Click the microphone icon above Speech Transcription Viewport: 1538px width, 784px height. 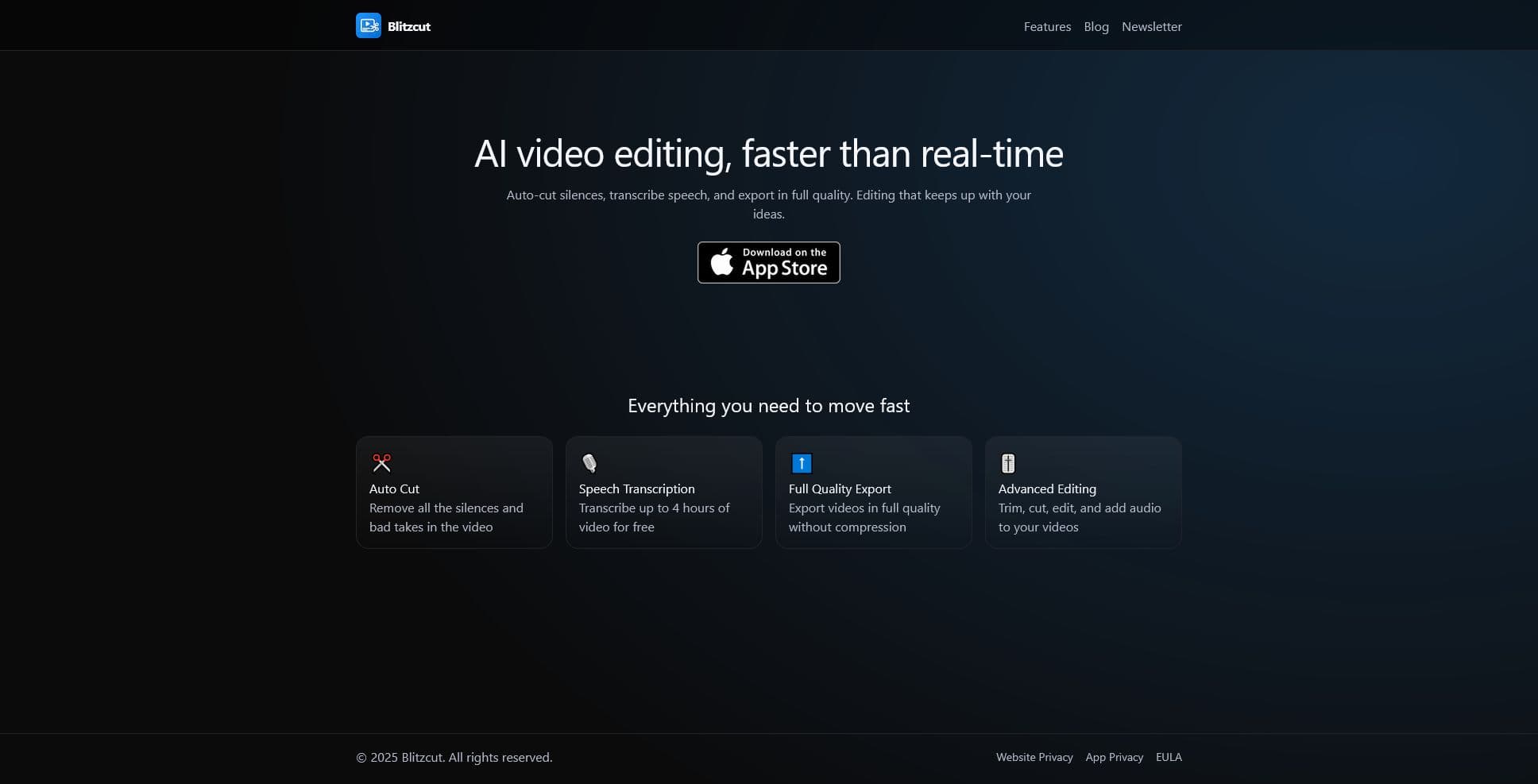pyautogui.click(x=591, y=463)
